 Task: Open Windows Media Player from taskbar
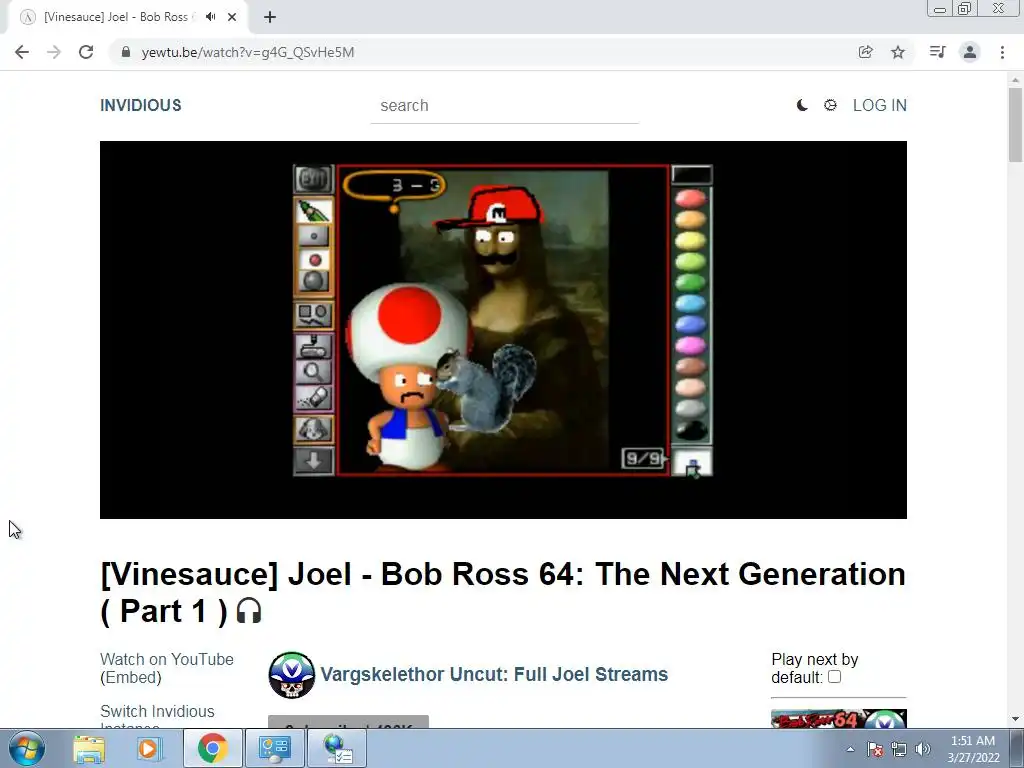coord(148,748)
